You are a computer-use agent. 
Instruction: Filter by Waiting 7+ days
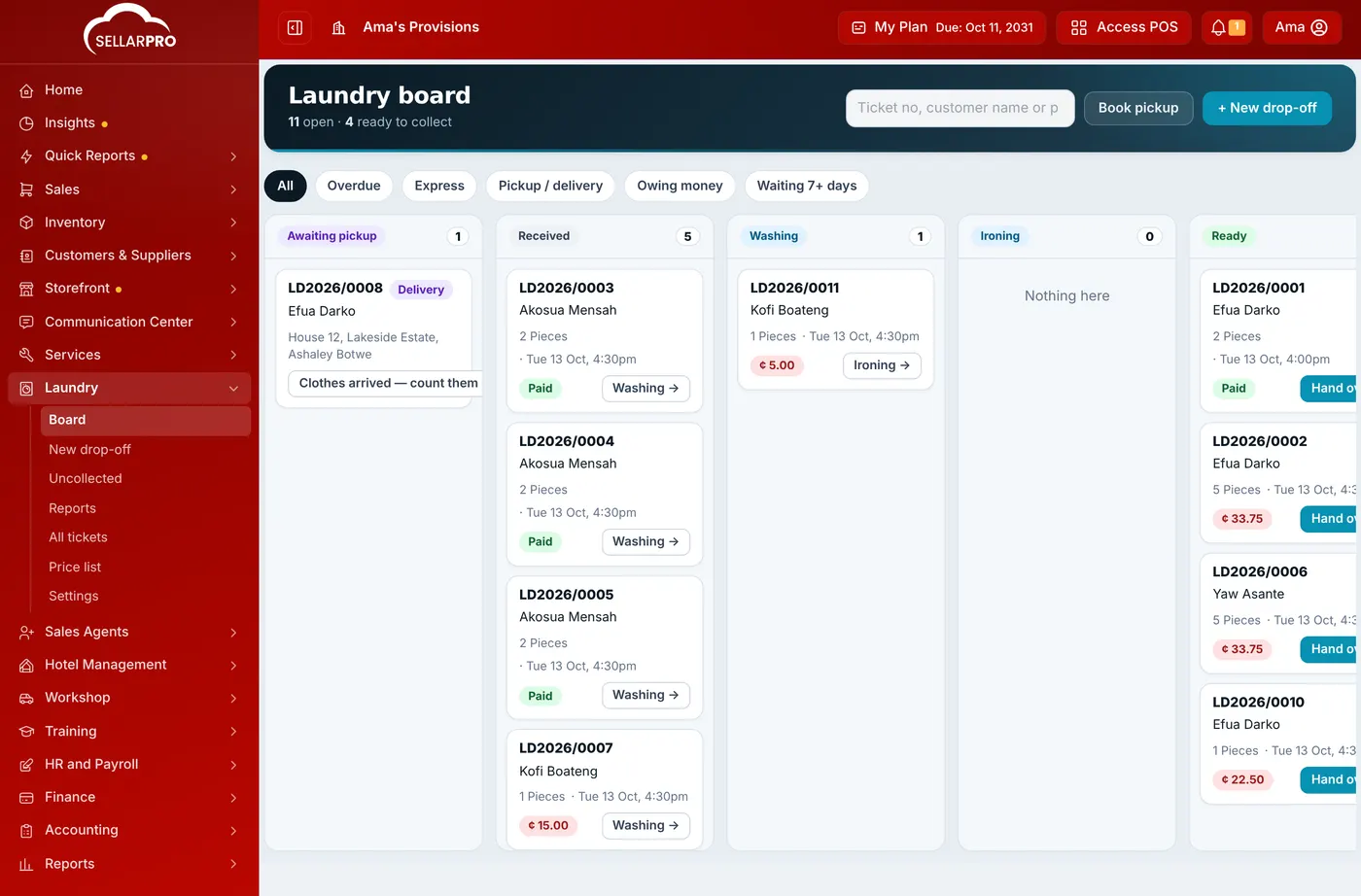(807, 186)
